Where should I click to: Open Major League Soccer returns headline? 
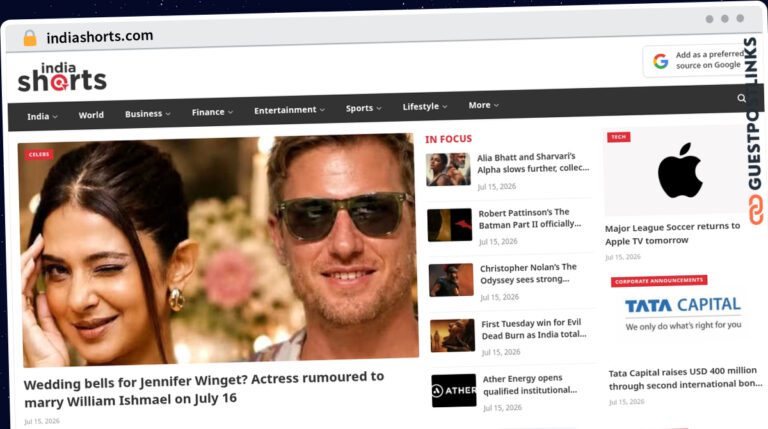pos(672,234)
